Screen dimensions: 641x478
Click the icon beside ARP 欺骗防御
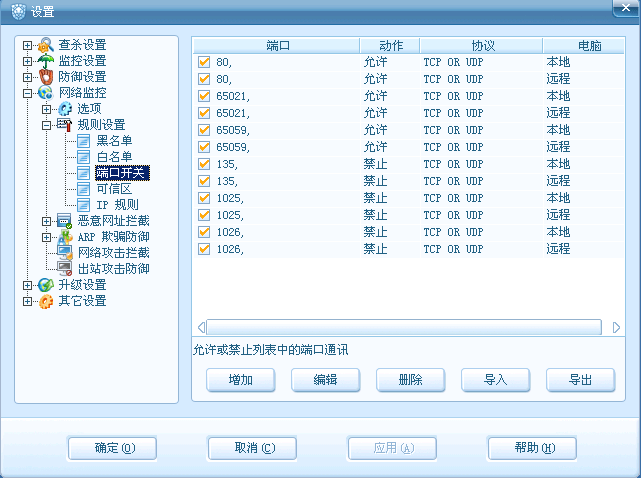coord(65,237)
